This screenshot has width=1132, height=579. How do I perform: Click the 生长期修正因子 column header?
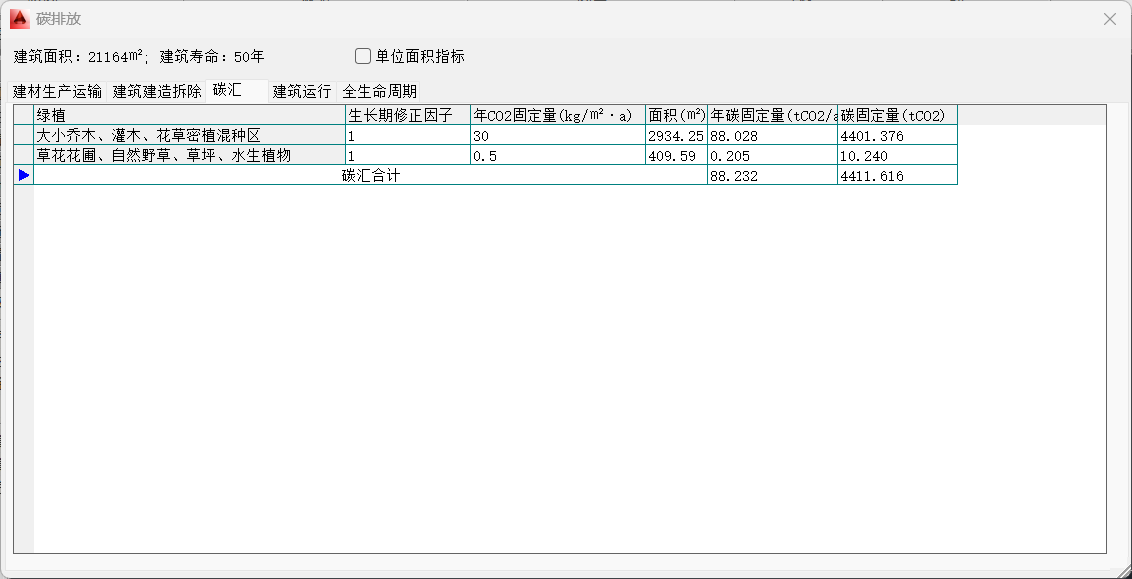407,115
